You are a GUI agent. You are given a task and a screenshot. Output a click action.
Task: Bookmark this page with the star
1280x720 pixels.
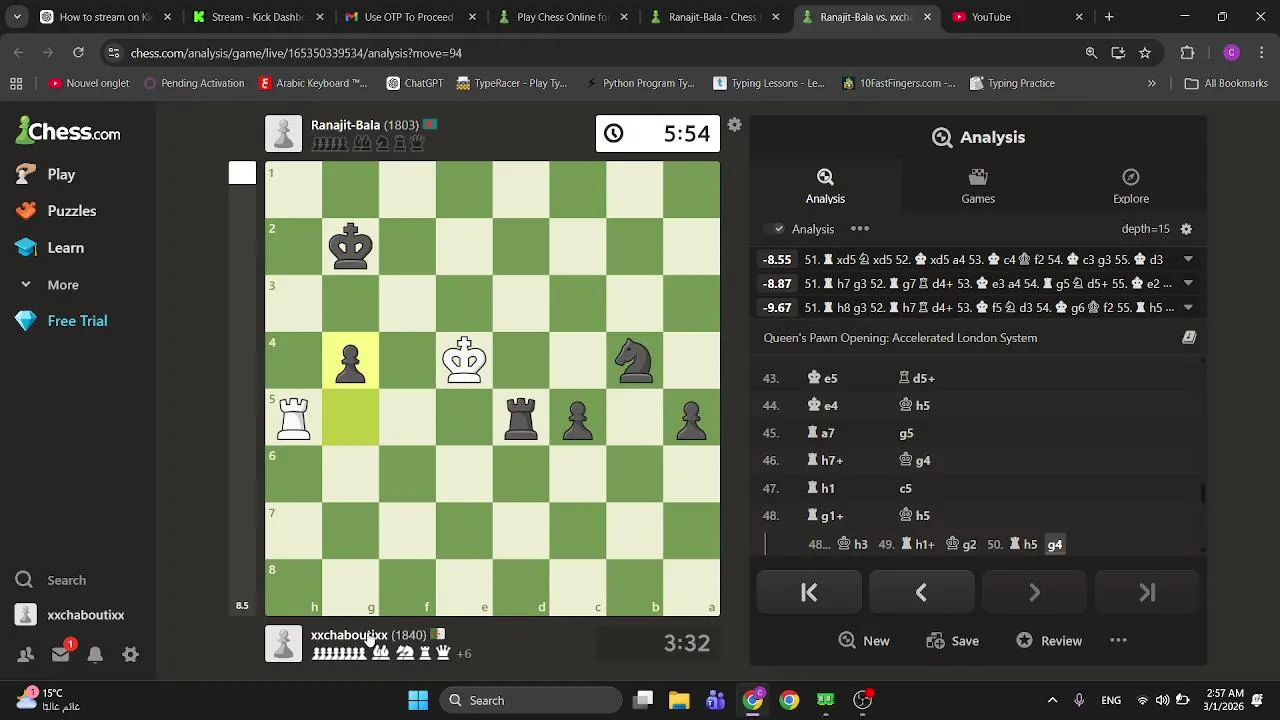point(1145,53)
